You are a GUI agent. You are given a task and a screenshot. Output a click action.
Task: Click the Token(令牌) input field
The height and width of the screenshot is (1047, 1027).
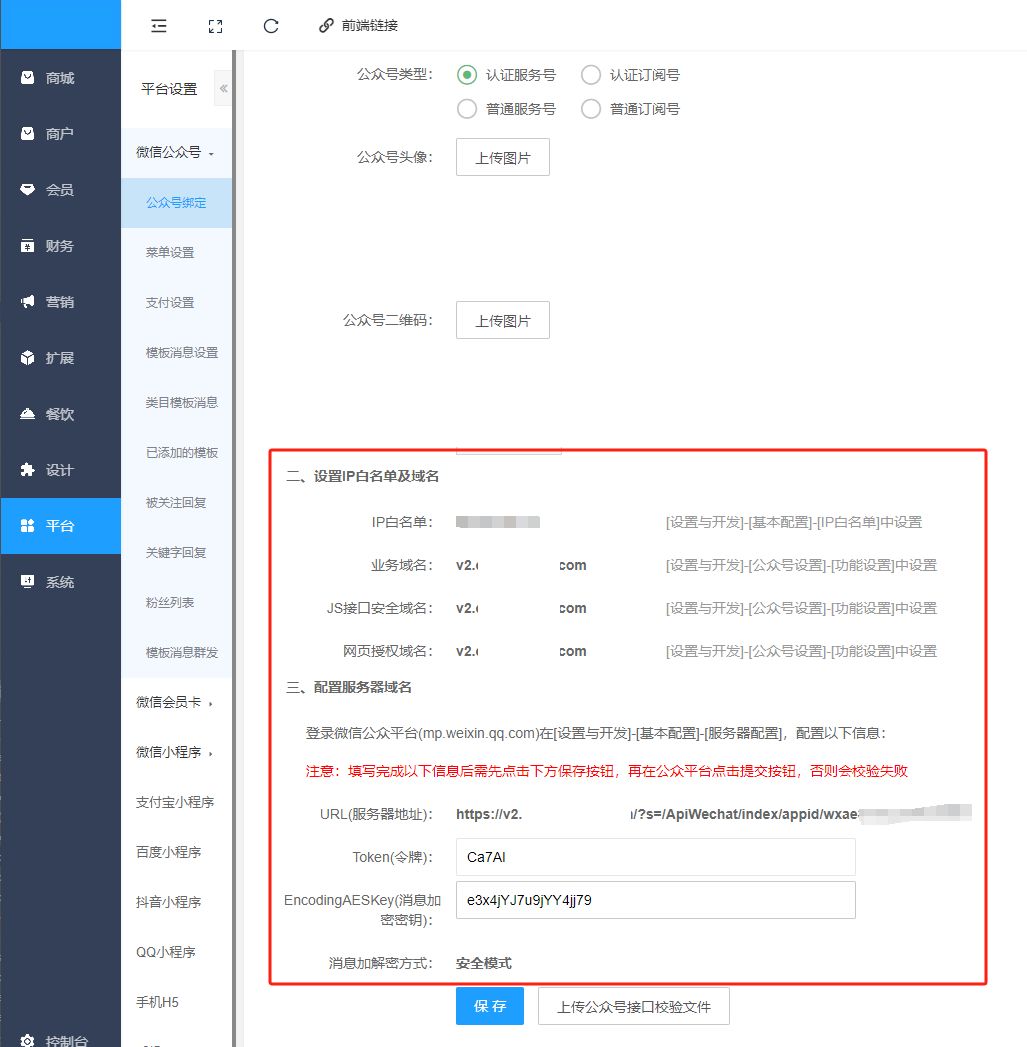[655, 857]
